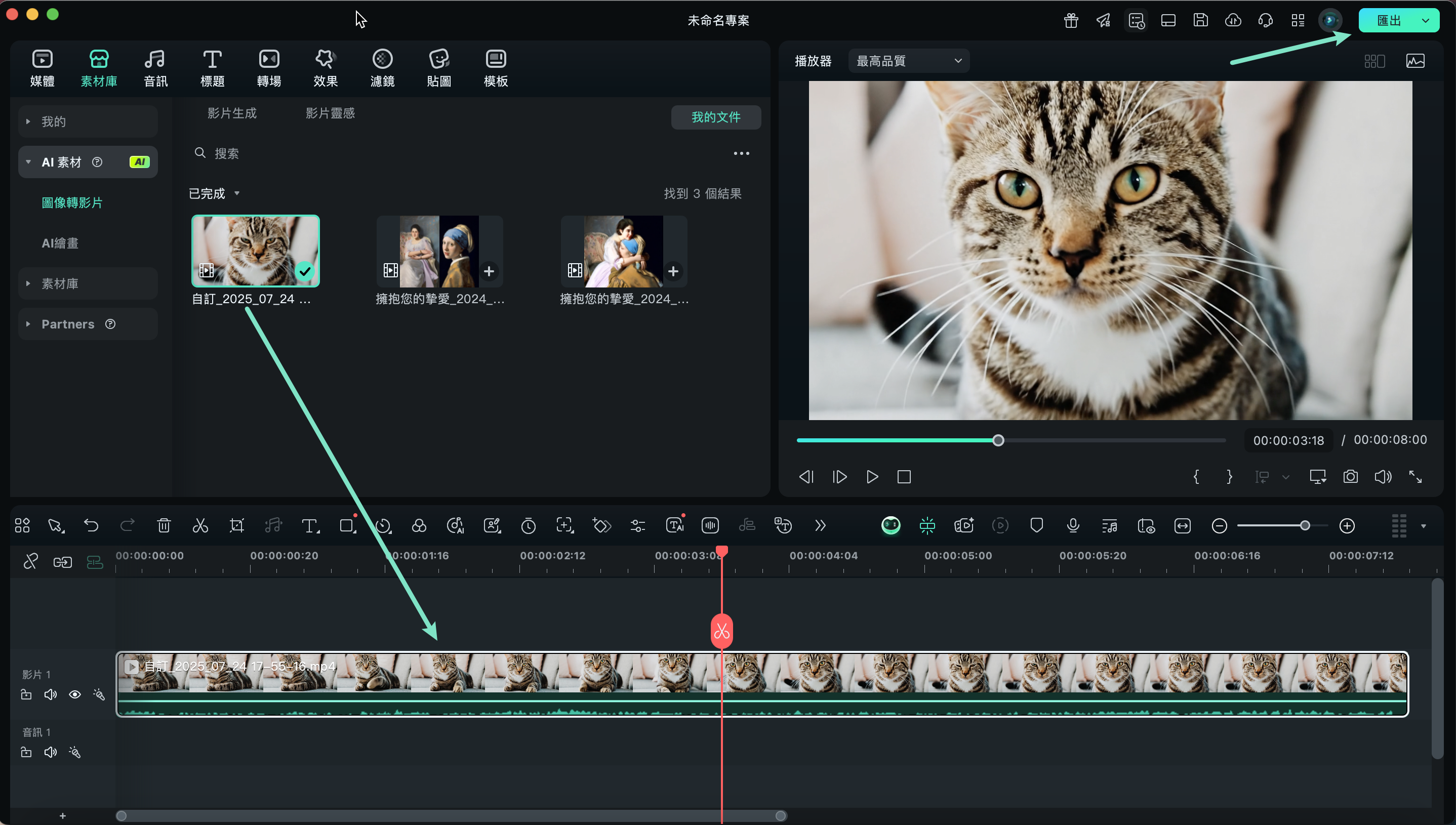
Task: Zoom in timeline with plus circle
Action: coord(1347,526)
